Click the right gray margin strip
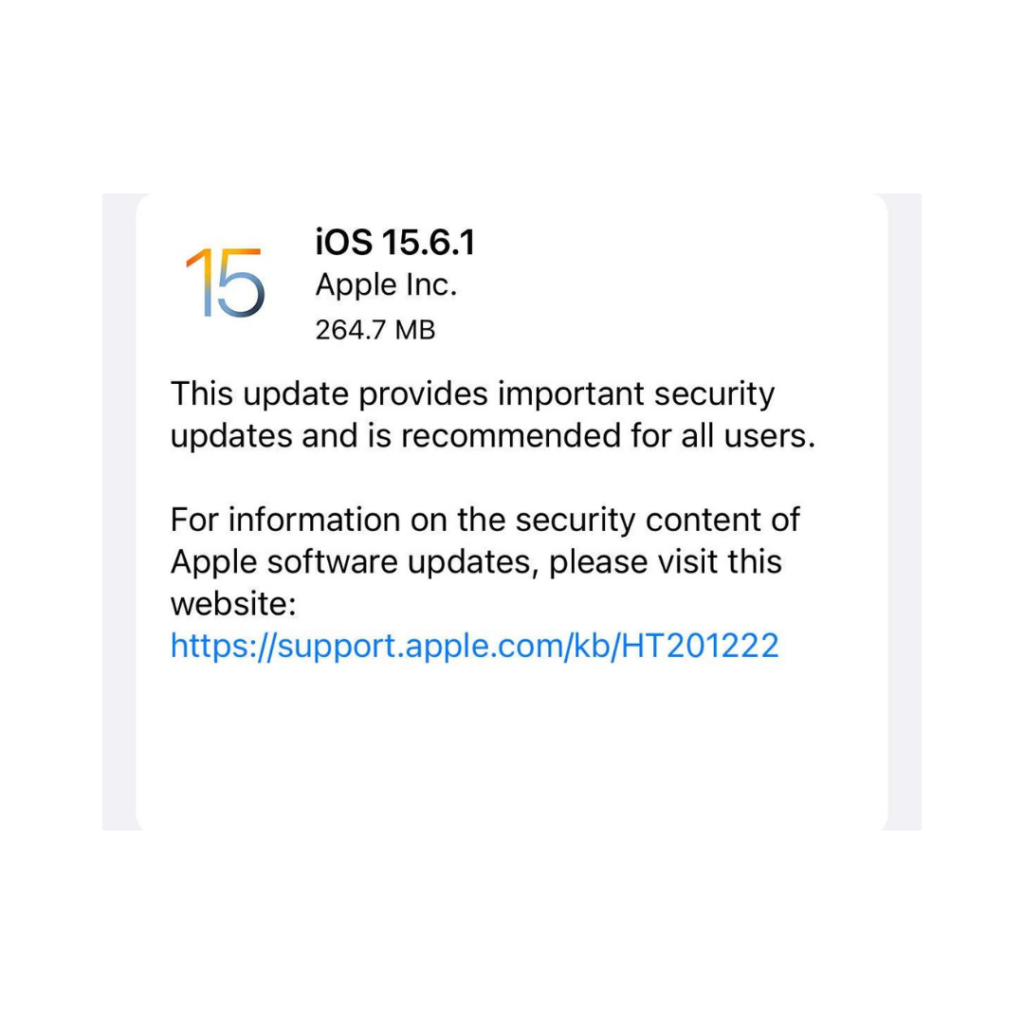The height and width of the screenshot is (1024, 1024). 904,512
